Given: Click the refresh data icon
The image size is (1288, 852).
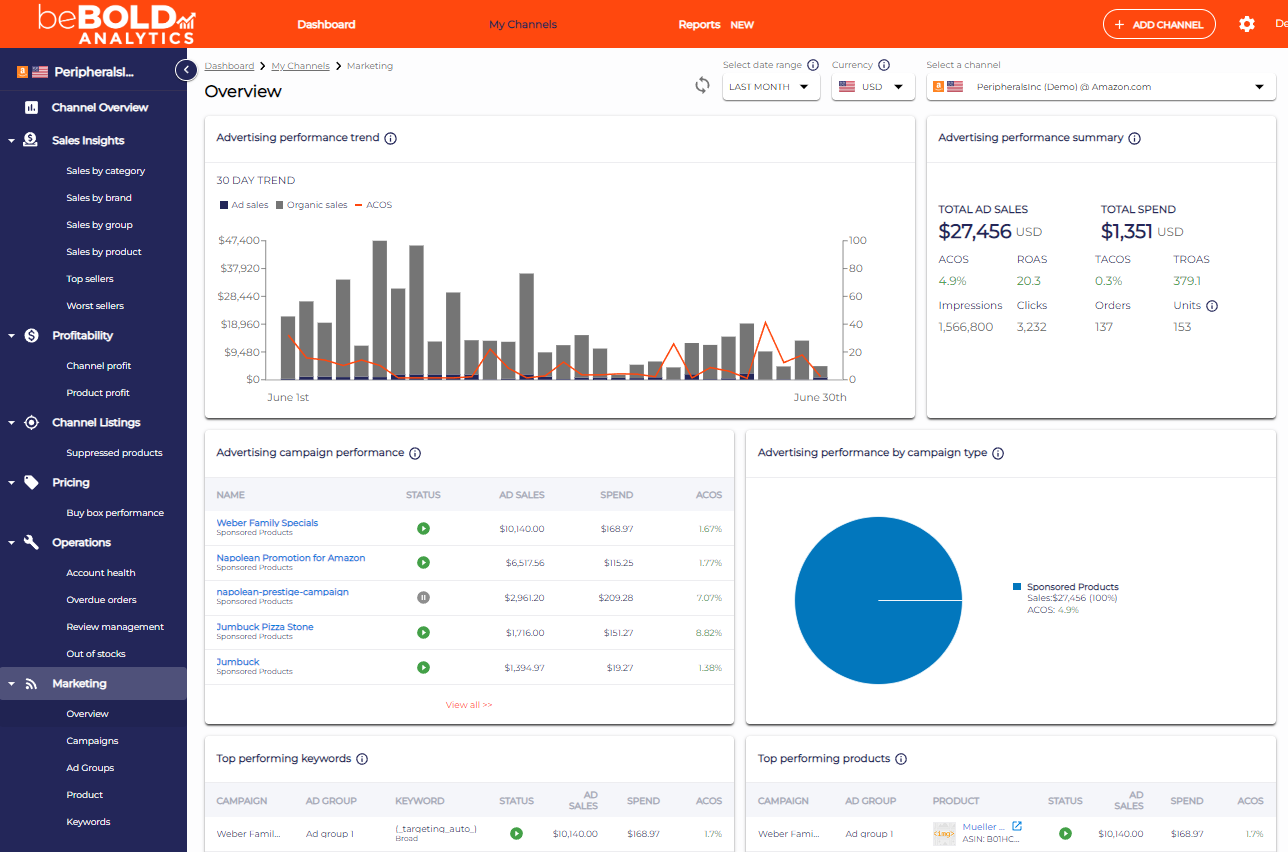Looking at the screenshot, I should 703,86.
